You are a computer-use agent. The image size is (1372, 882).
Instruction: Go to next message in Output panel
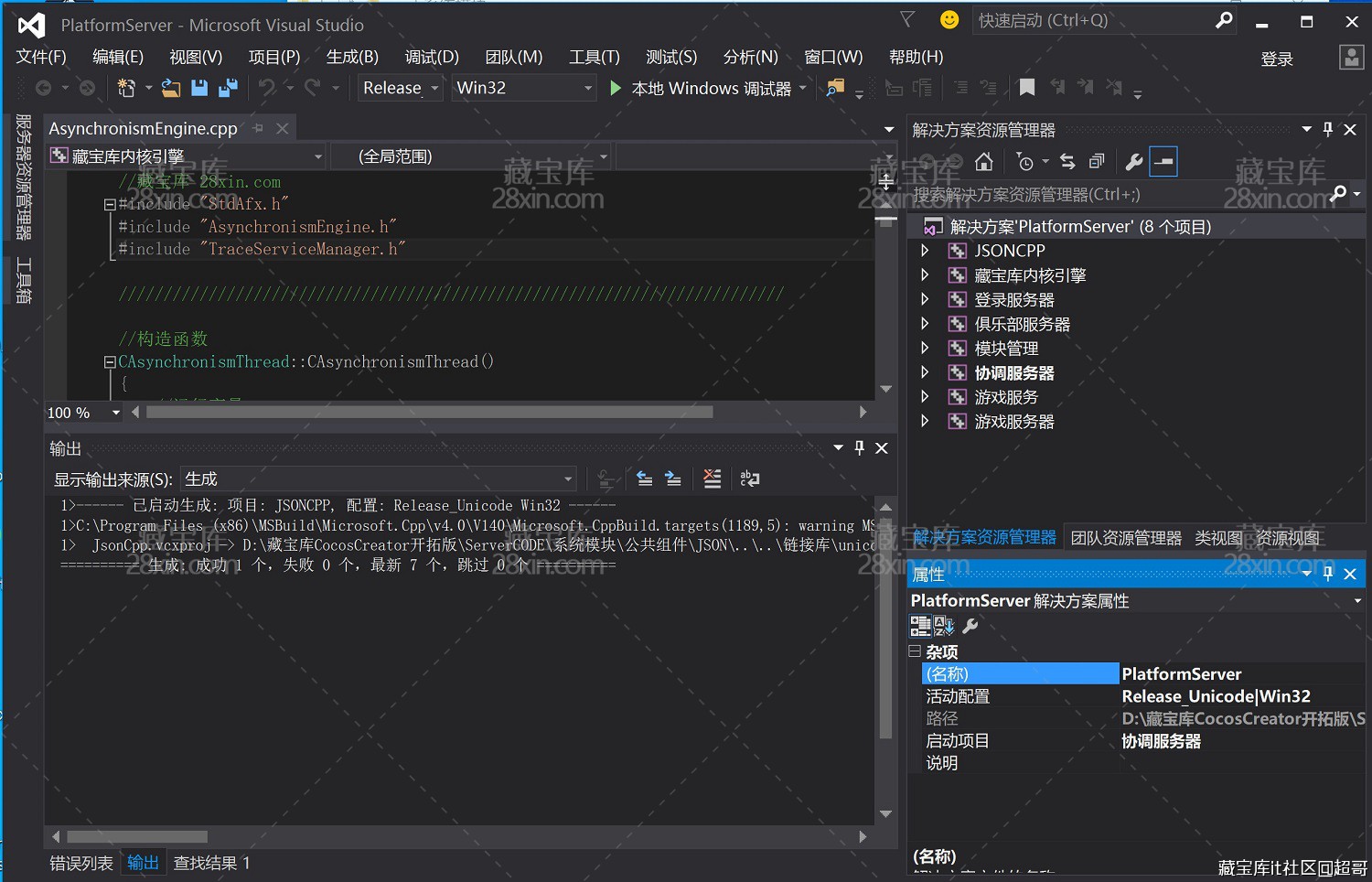[673, 479]
